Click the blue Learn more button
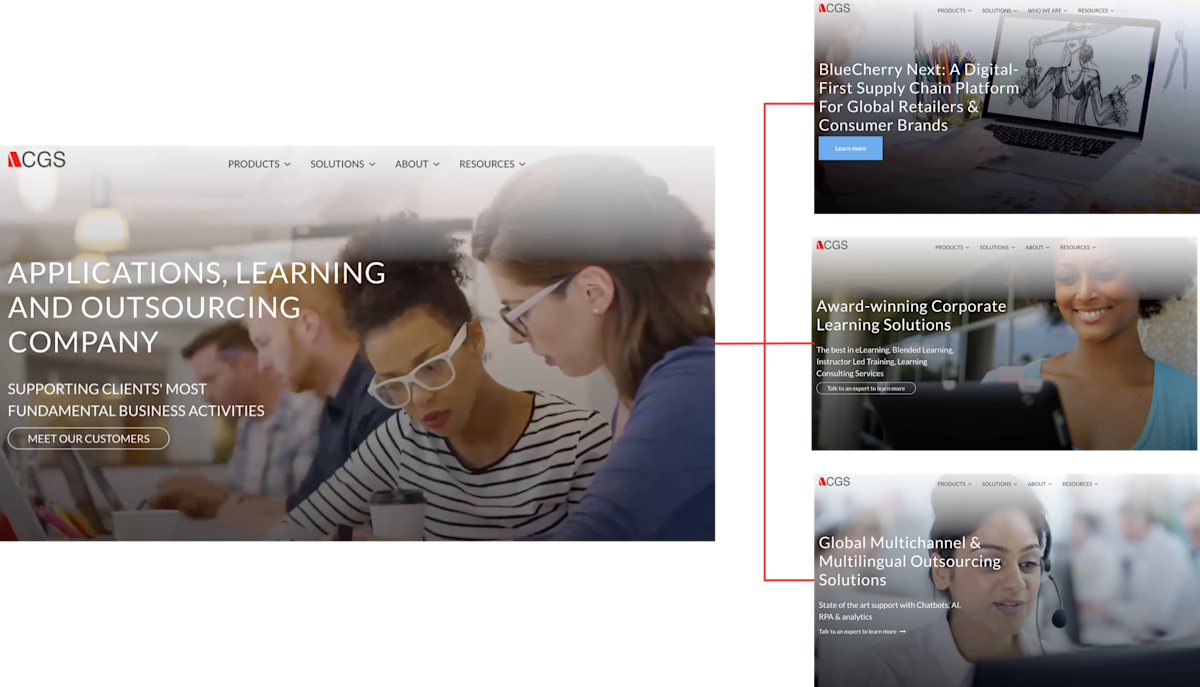Viewport: 1200px width, 687px height. point(850,148)
